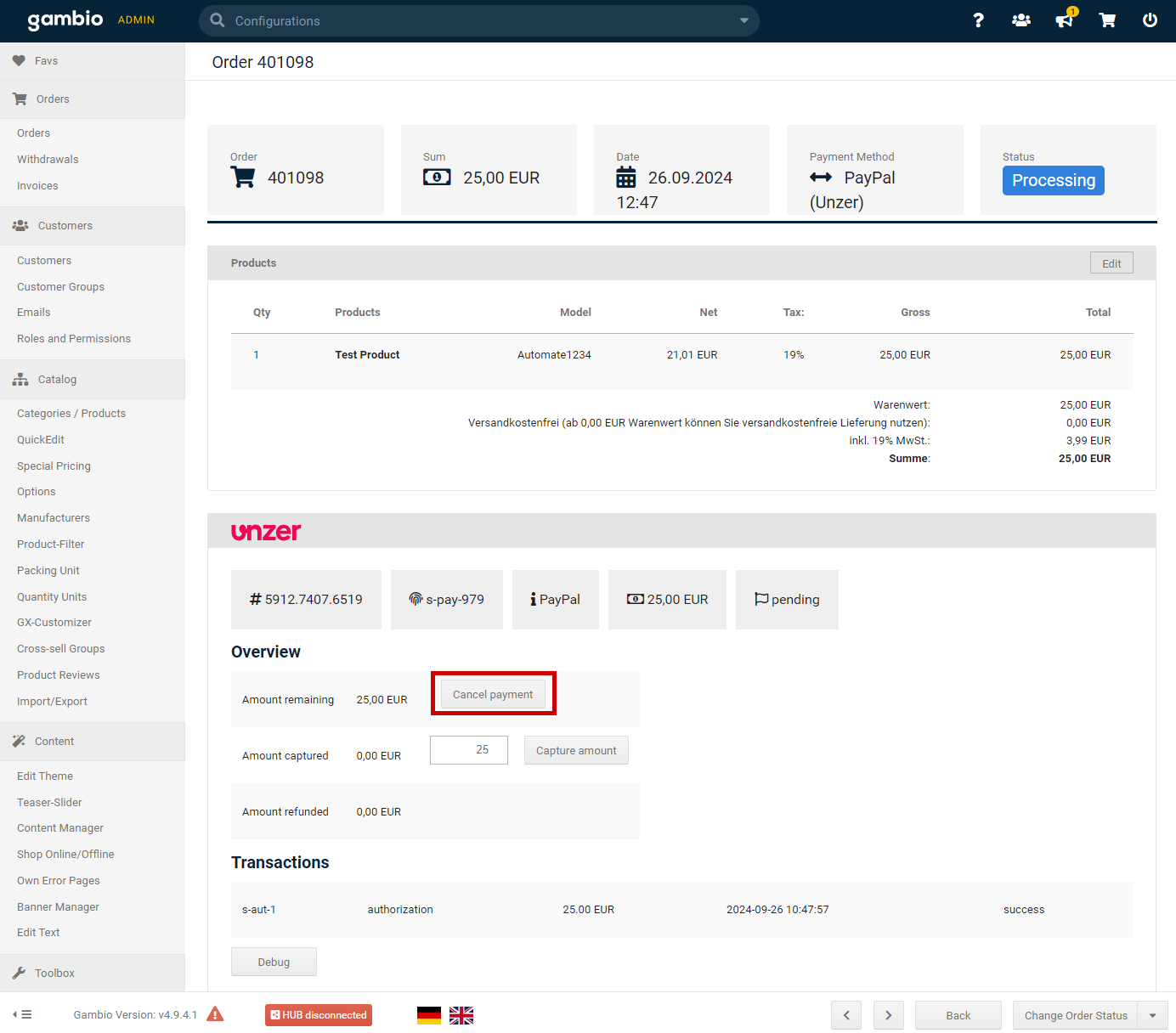Viewport: 1176px width, 1033px height.
Task: Switch to English language flag
Action: coord(461,1015)
